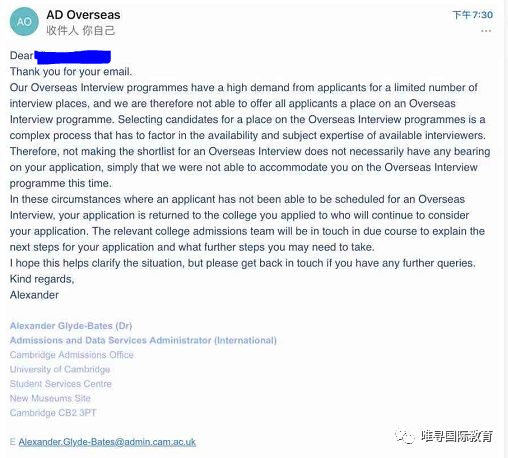Image resolution: width=508 pixels, height=458 pixels.
Task: Select the Cambridge CB2 3PT postcode line
Action: click(x=53, y=413)
